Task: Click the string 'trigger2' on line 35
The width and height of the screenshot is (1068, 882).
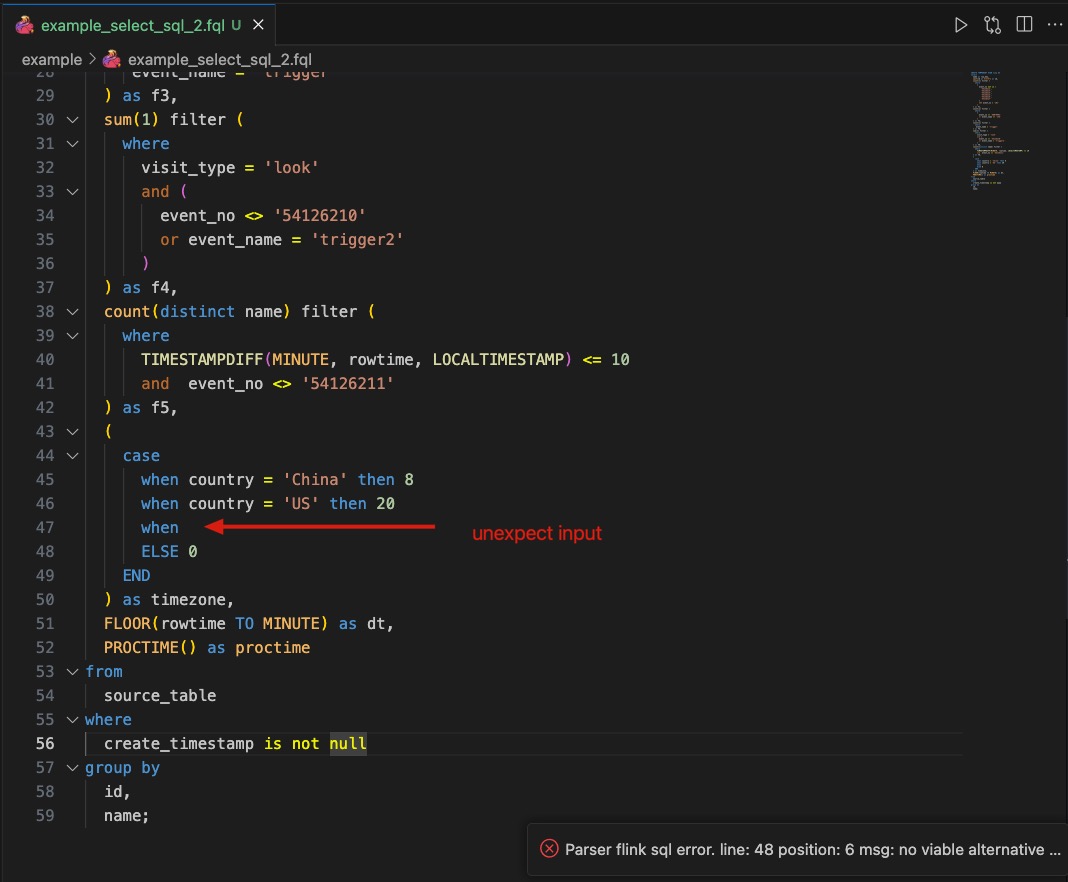Action: click(357, 239)
